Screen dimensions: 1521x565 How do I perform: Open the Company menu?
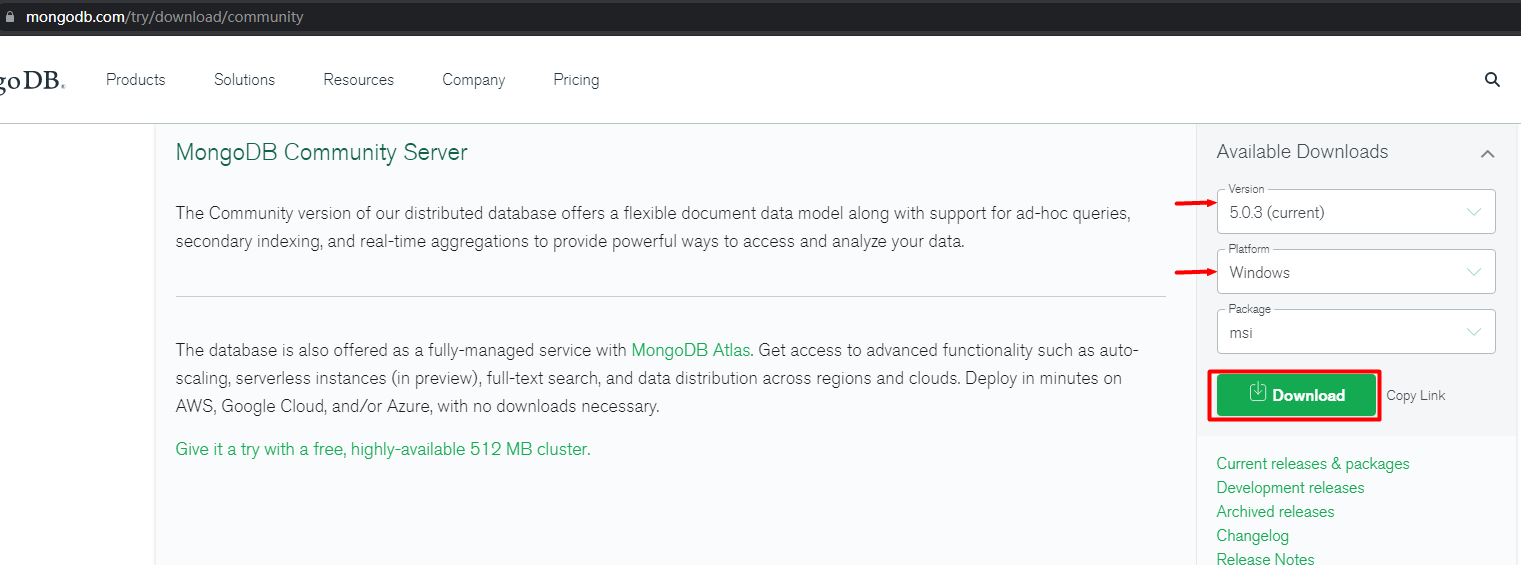(x=473, y=80)
